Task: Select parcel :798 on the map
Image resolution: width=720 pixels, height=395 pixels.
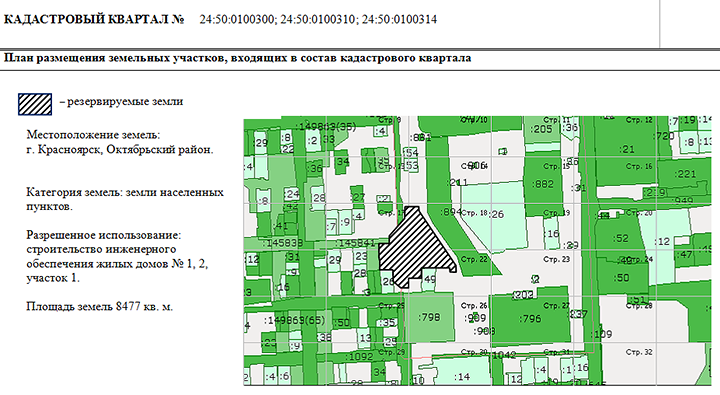Action: pyautogui.click(x=429, y=317)
